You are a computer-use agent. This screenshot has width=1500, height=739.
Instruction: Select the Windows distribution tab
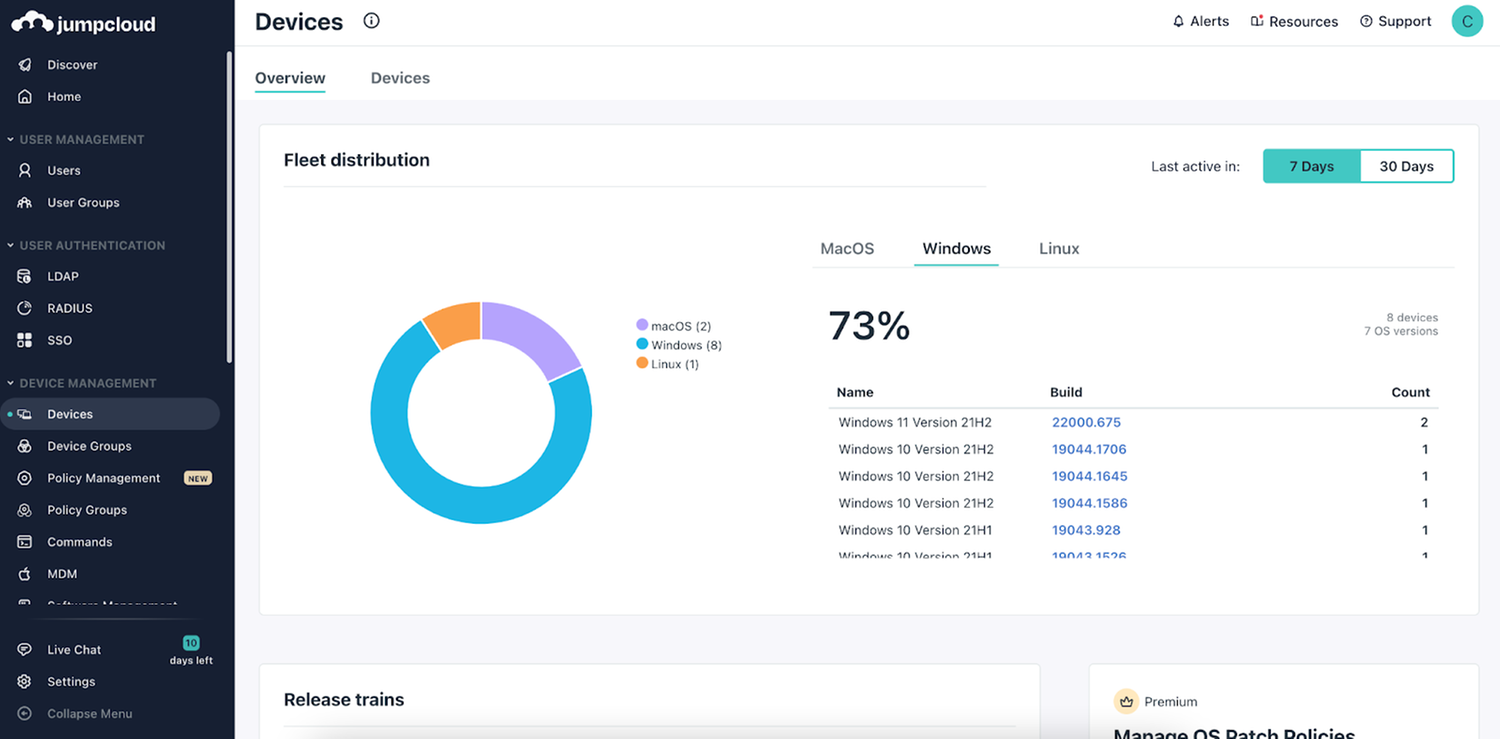click(957, 249)
